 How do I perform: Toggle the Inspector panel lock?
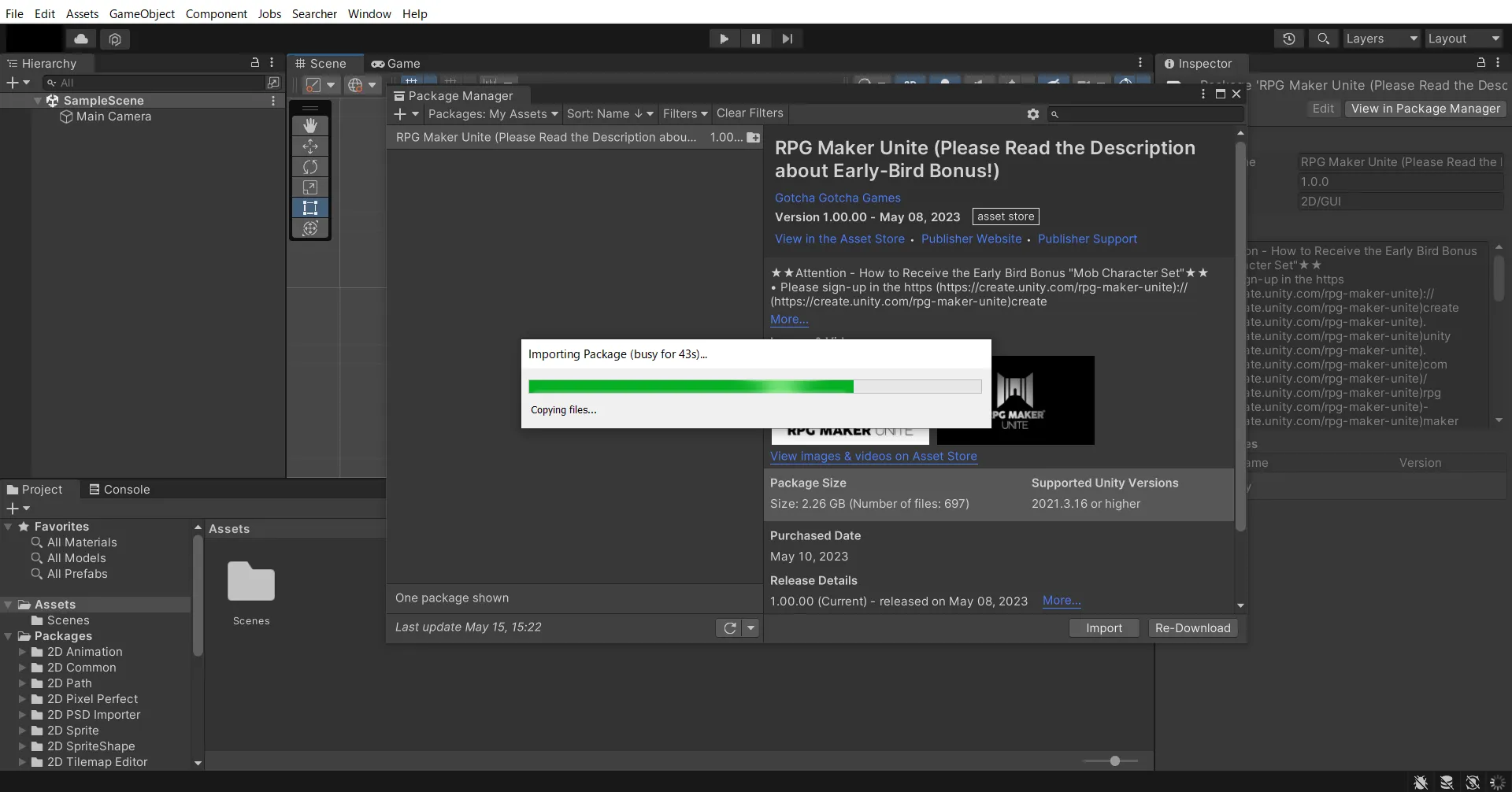(1480, 63)
